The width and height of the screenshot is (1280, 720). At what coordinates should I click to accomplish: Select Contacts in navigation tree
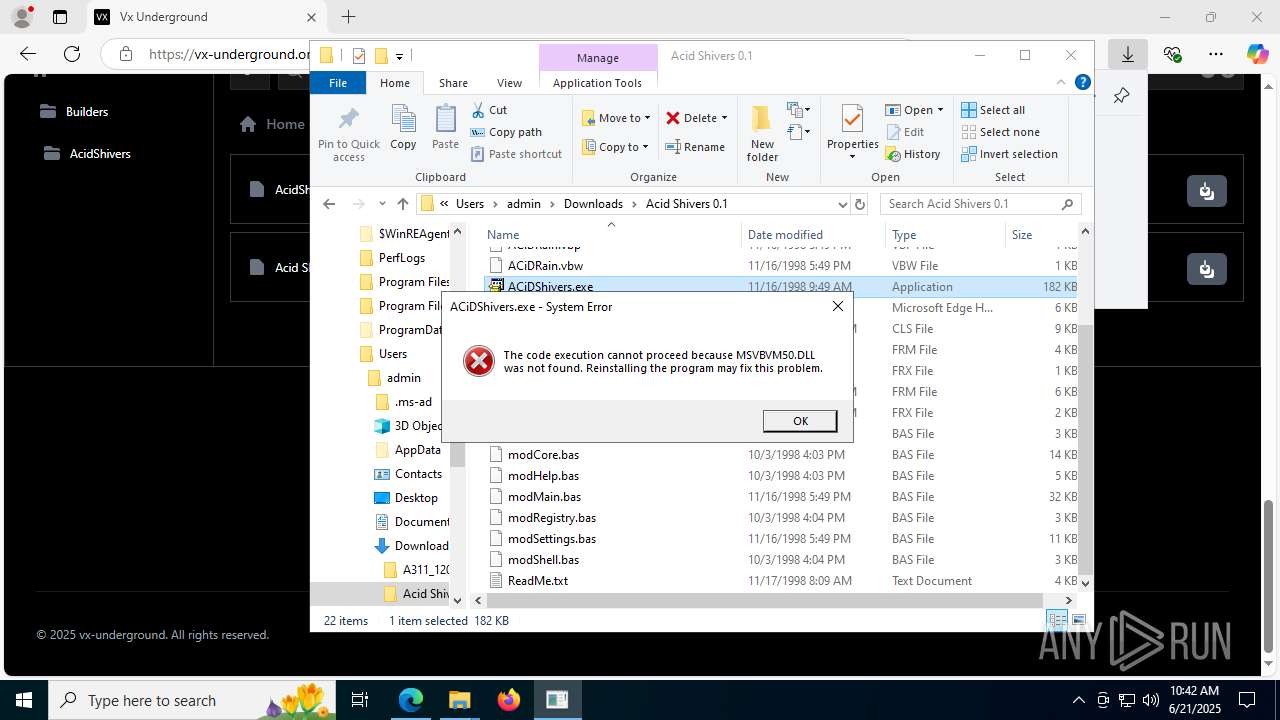click(417, 474)
